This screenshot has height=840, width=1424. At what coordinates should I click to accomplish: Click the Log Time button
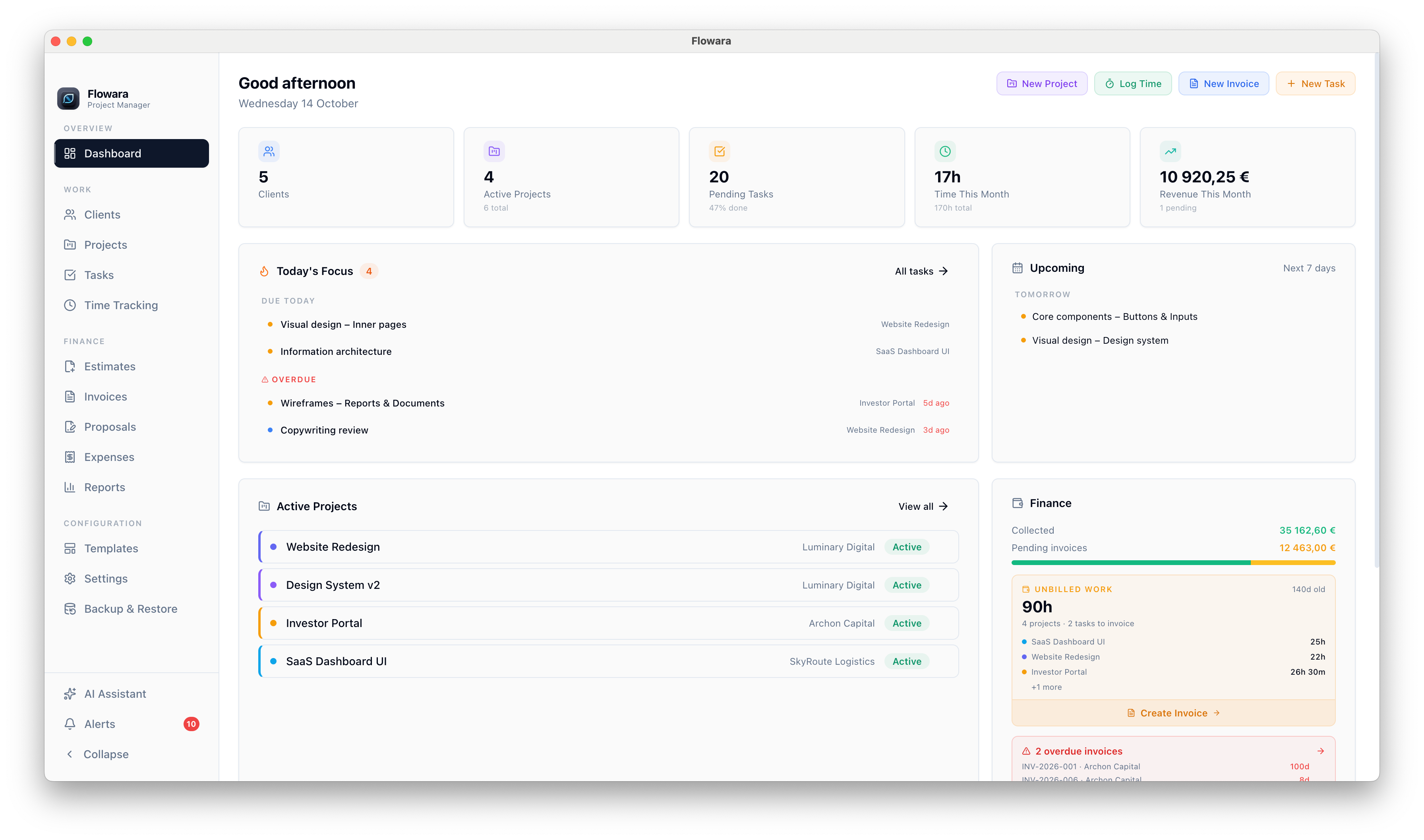(x=1132, y=84)
